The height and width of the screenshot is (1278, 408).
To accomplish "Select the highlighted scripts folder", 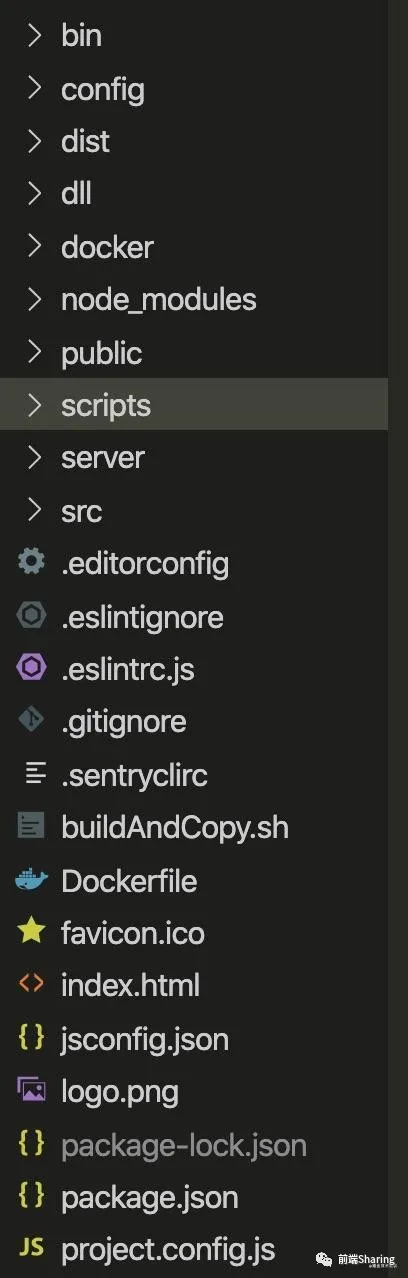I will click(x=194, y=405).
